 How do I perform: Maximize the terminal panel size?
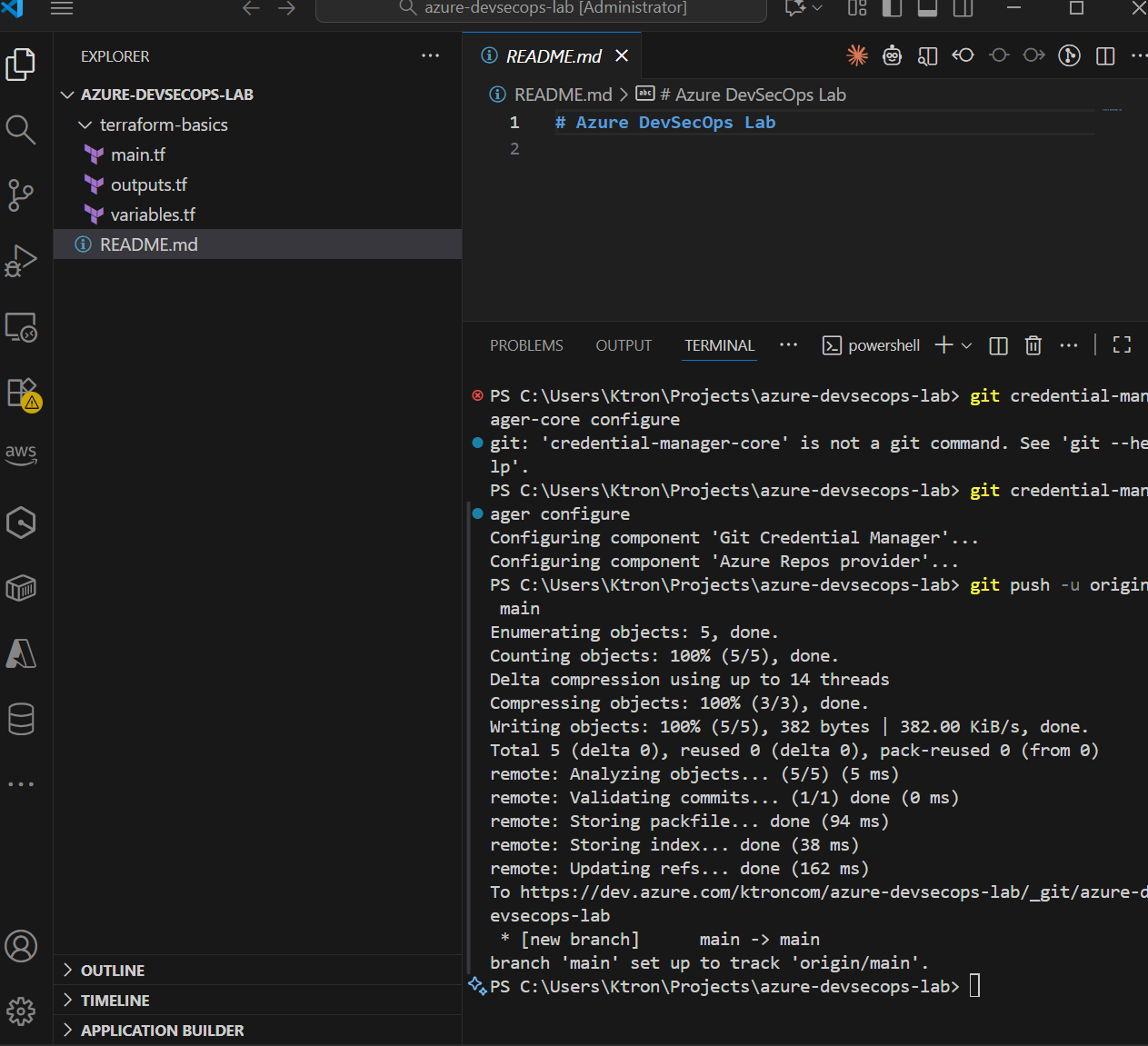pos(1122,345)
